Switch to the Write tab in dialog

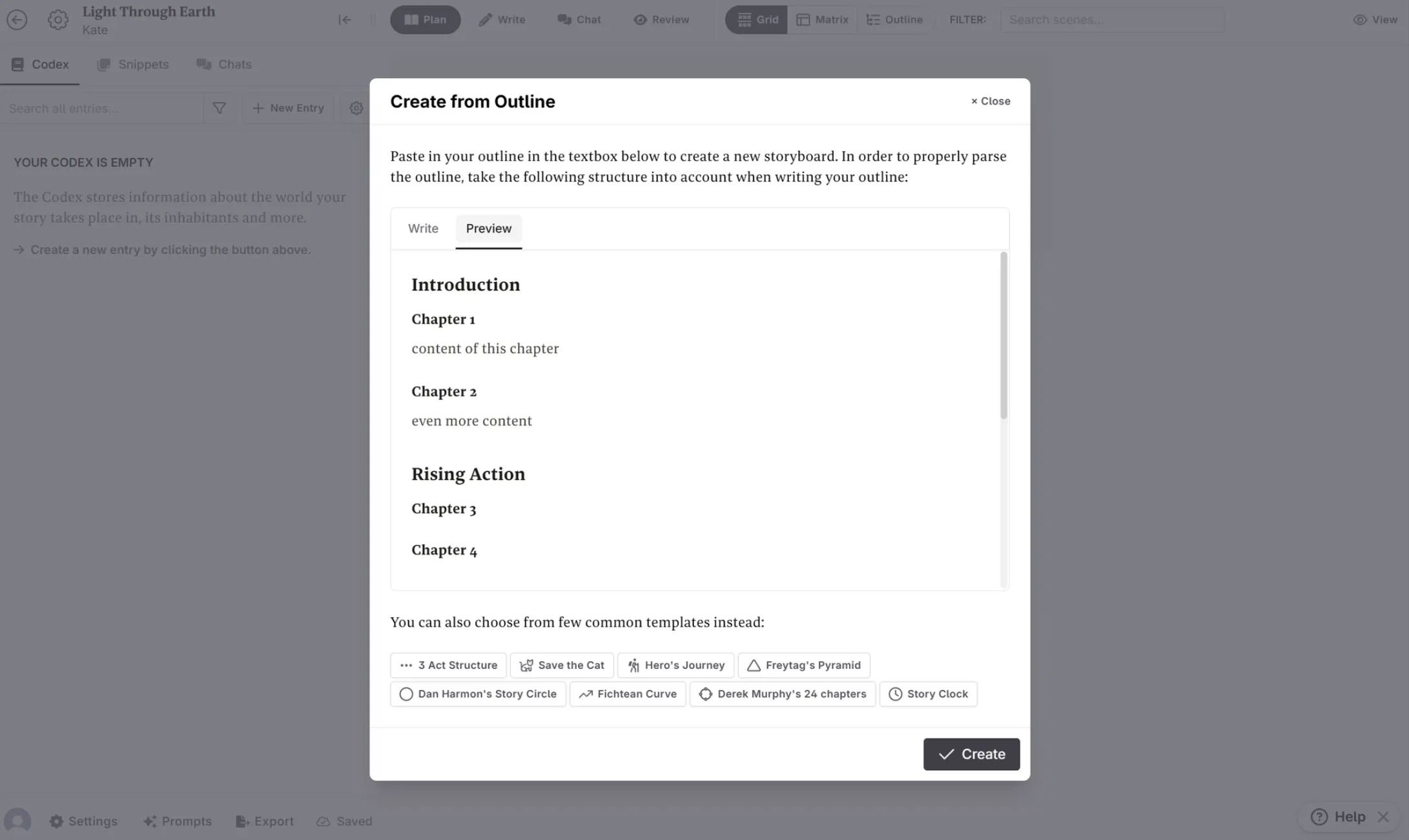(x=423, y=229)
